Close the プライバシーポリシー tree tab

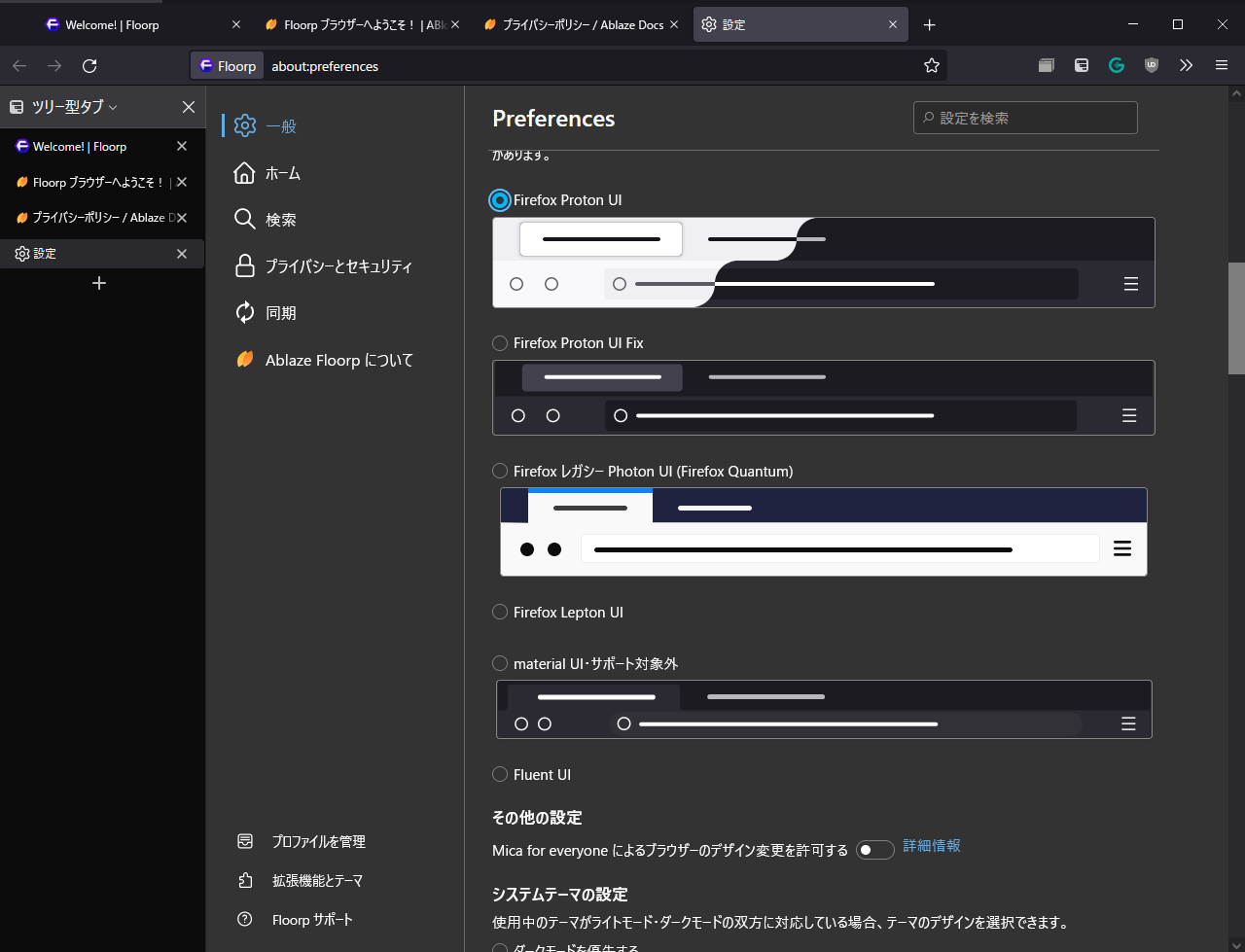[182, 218]
